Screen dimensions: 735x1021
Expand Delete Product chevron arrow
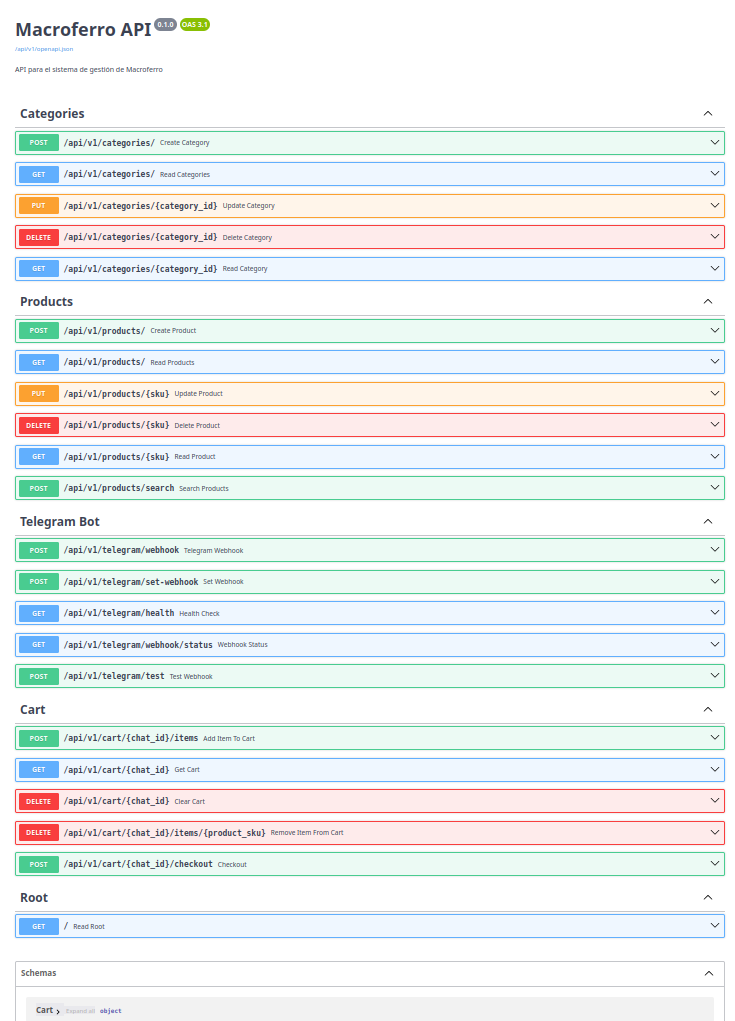pos(715,425)
